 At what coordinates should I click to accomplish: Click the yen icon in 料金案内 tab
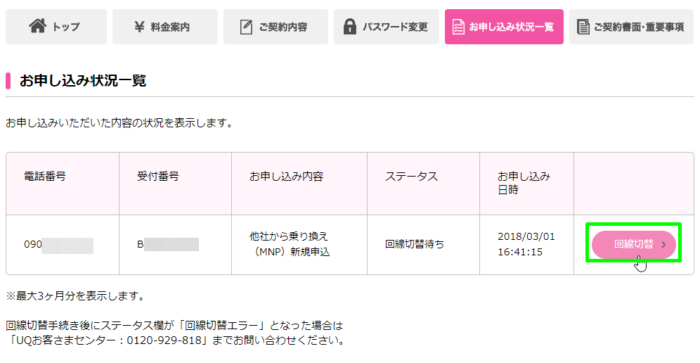click(x=139, y=27)
